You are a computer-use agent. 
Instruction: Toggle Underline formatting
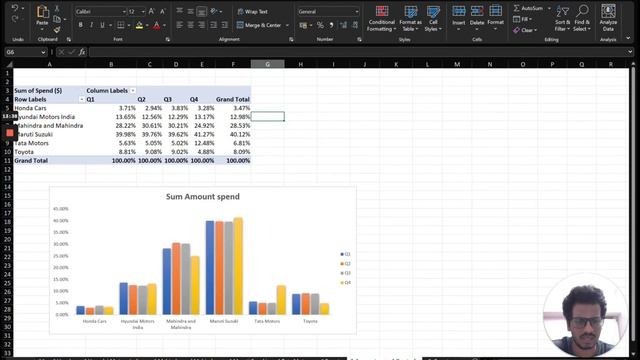102,25
